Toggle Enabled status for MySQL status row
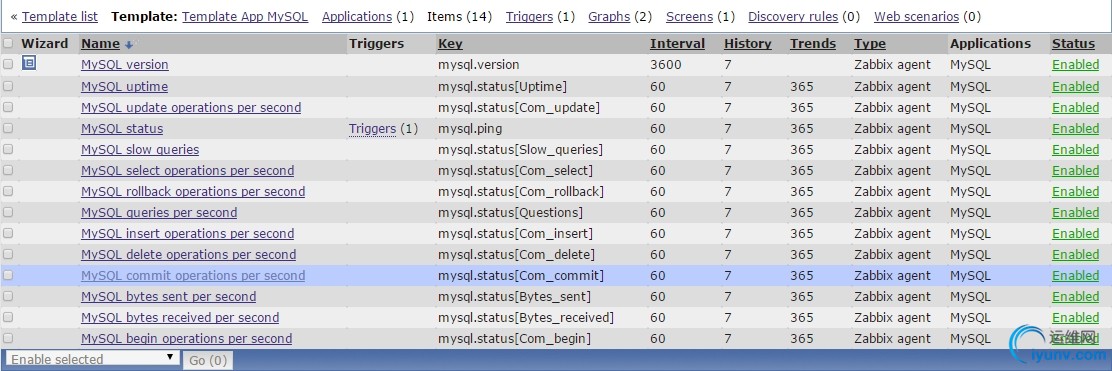 point(1075,129)
